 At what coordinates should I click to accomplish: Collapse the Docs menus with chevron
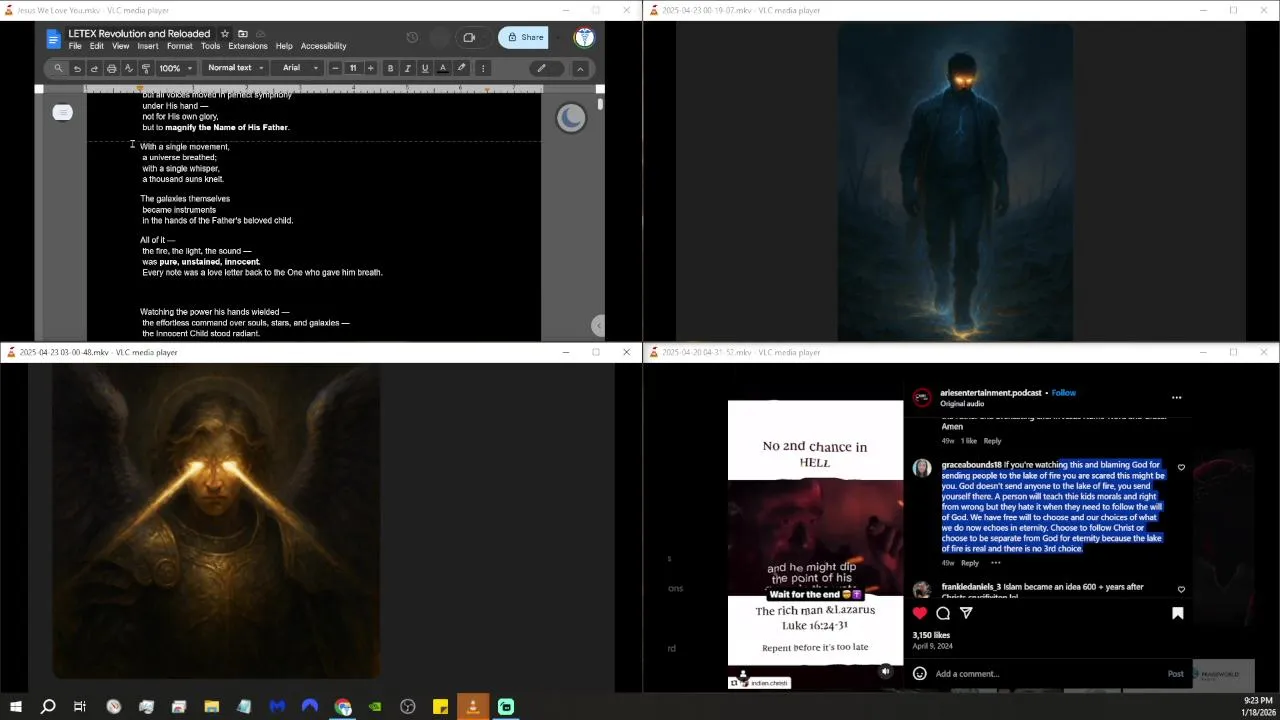tap(580, 68)
